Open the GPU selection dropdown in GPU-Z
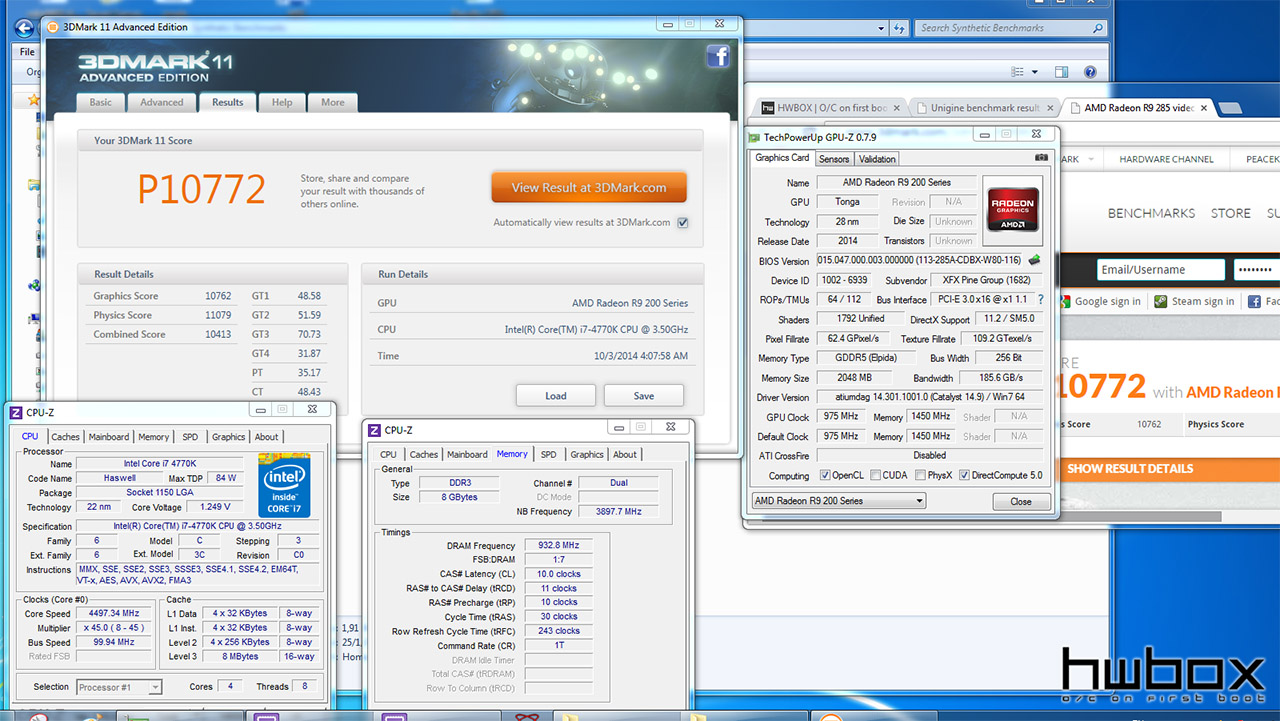1280x721 pixels. tap(839, 501)
